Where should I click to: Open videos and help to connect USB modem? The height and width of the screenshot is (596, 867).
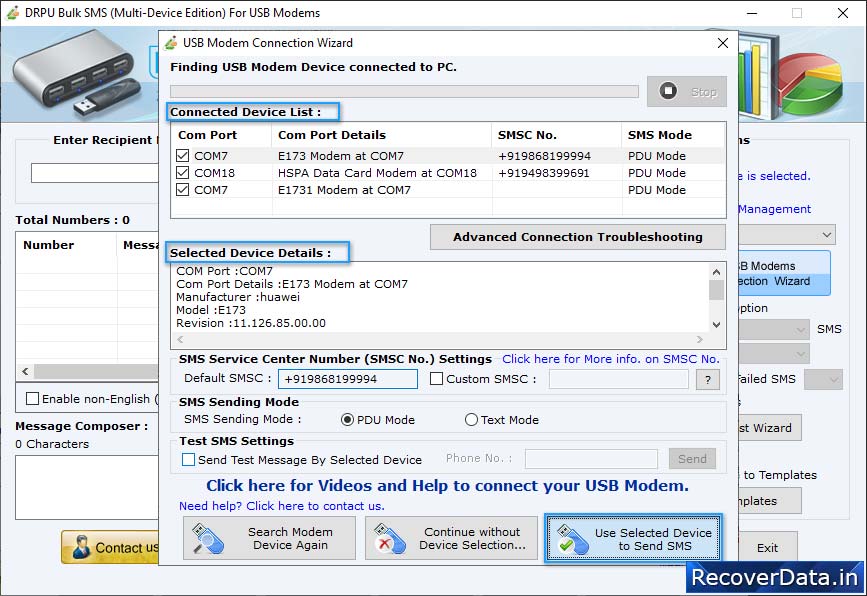[x=447, y=485]
